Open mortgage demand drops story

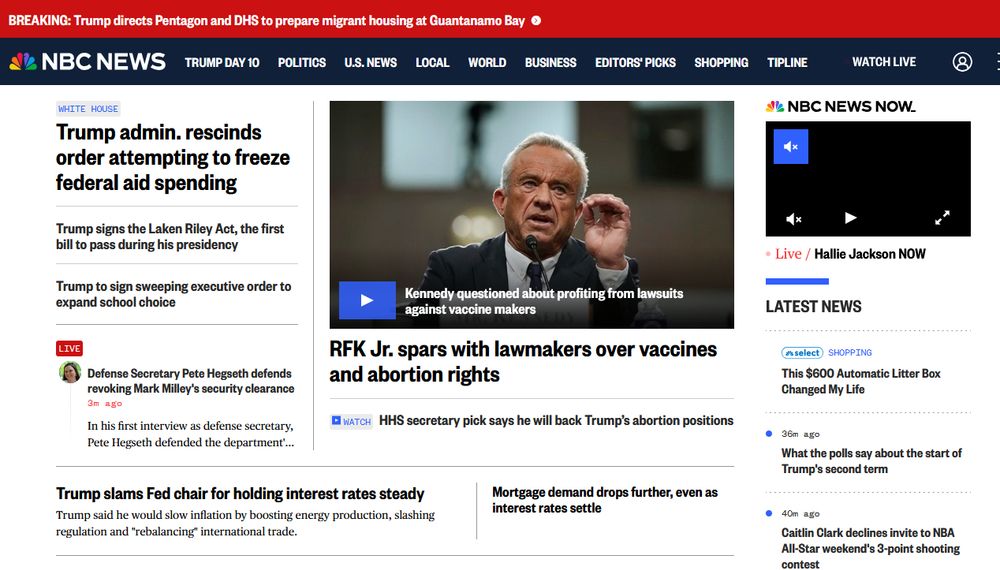pos(605,500)
